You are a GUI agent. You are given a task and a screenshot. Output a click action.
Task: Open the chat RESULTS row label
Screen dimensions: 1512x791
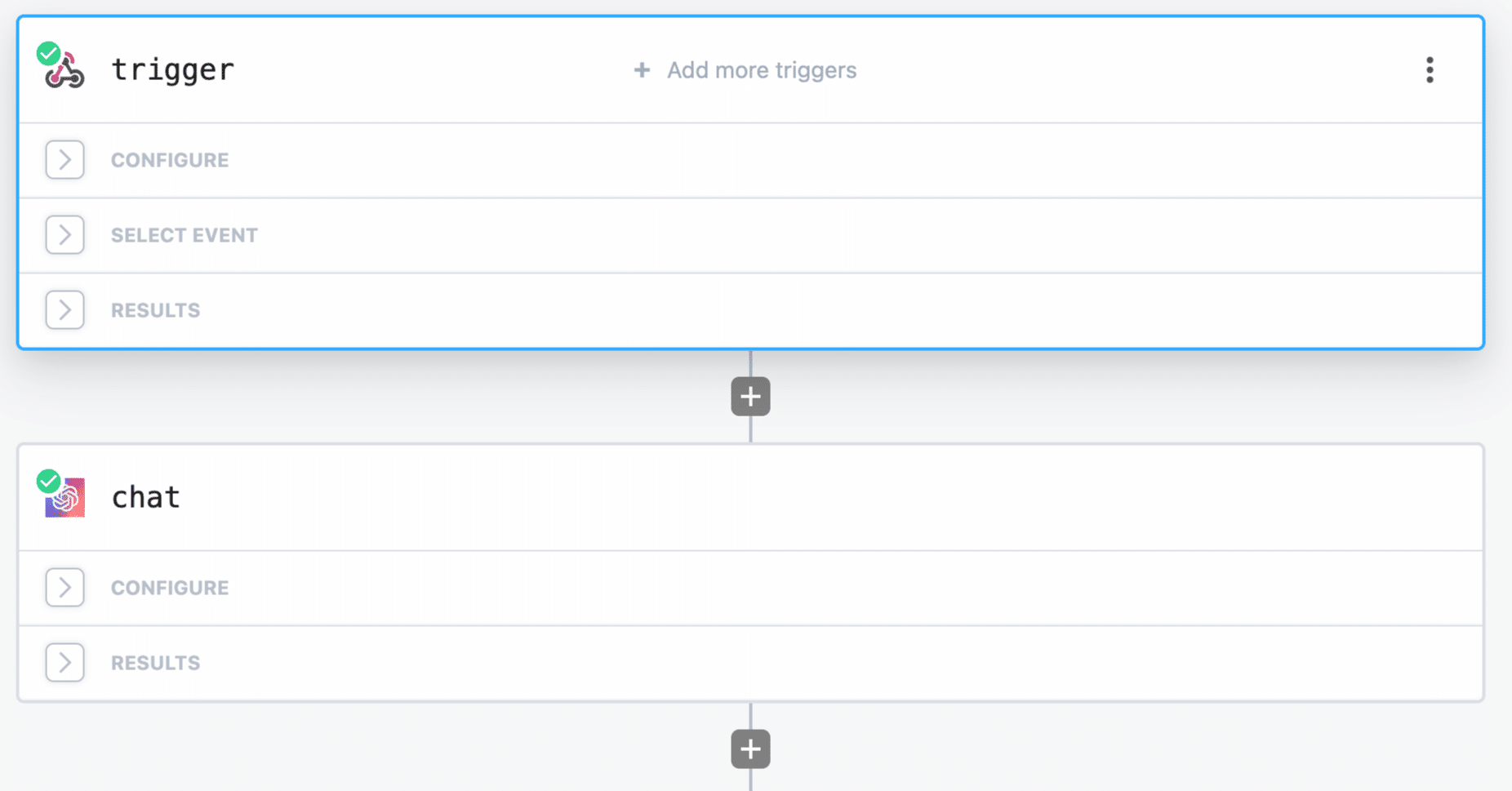(x=155, y=663)
